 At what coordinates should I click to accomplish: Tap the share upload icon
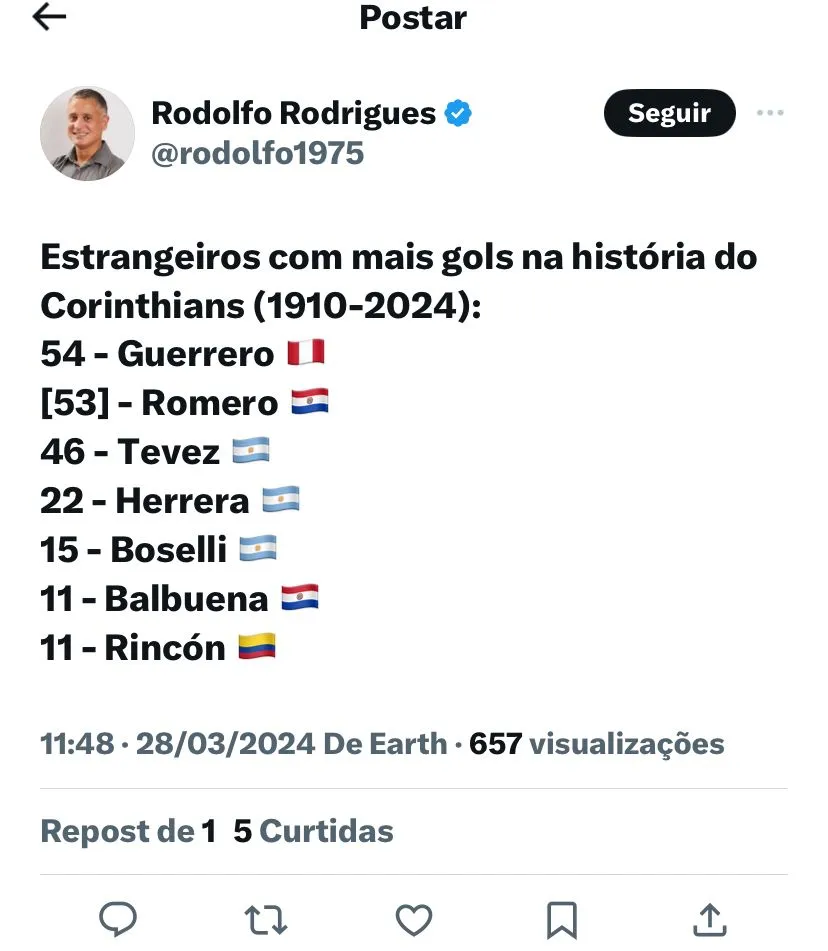coord(708,919)
